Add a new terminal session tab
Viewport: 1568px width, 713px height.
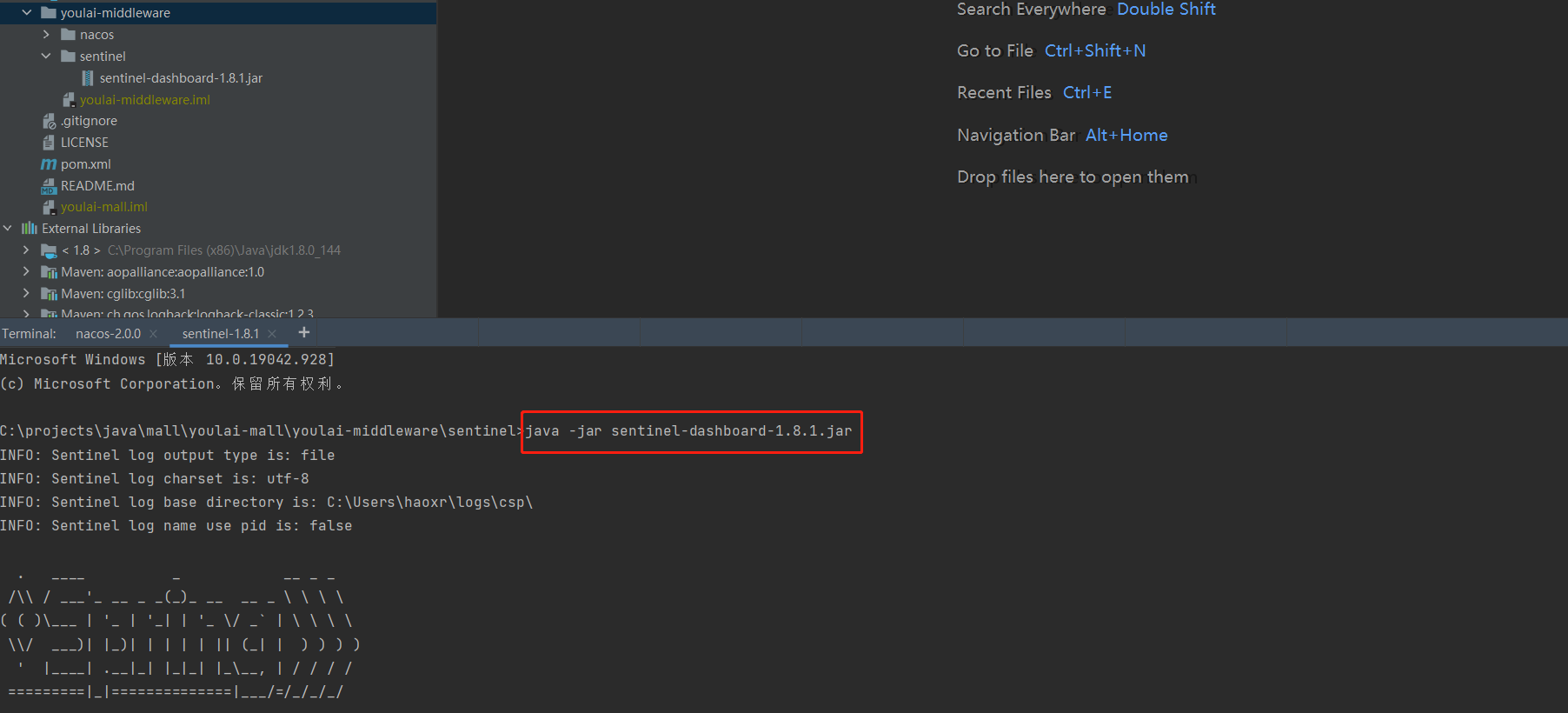pos(304,332)
